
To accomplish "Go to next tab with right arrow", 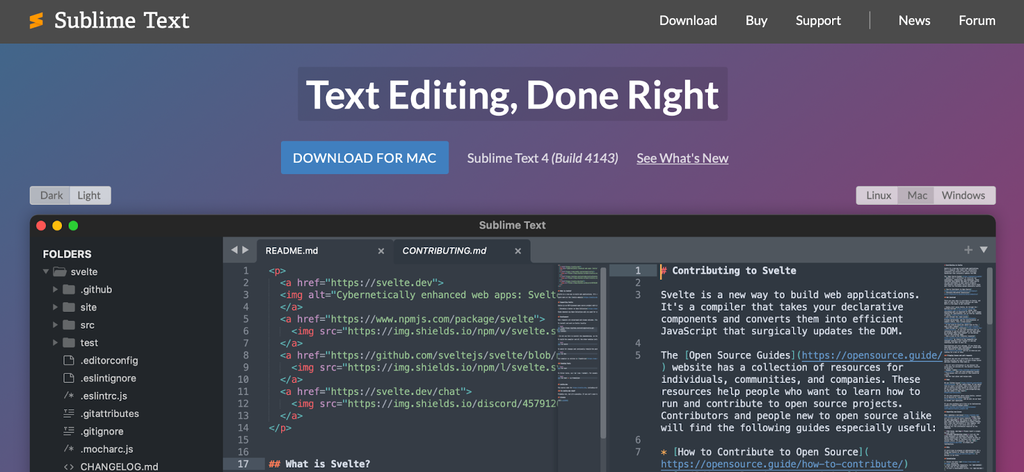I will 245,250.
